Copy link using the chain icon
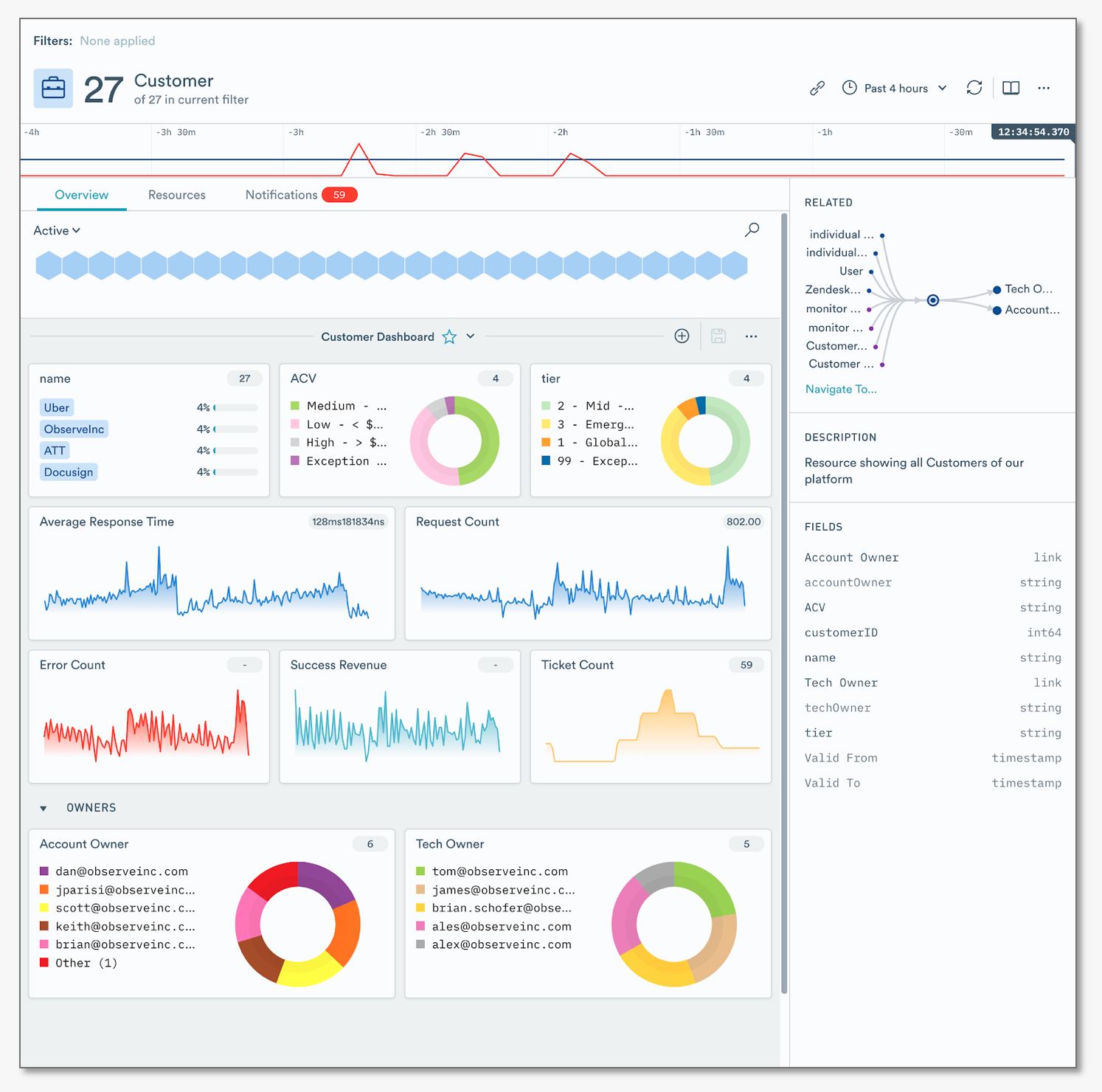 click(817, 89)
